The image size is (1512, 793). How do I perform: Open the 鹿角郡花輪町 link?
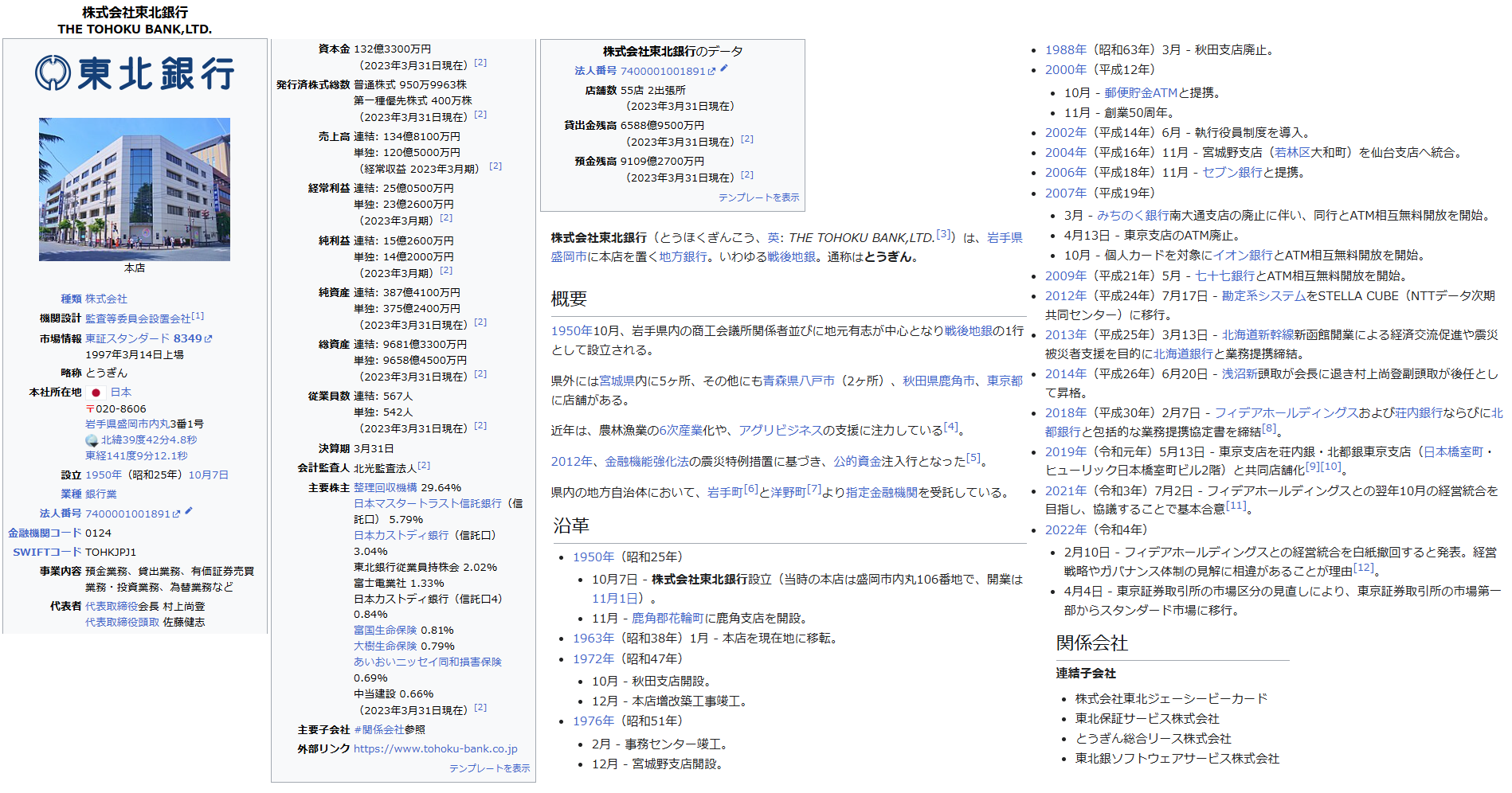tap(668, 619)
